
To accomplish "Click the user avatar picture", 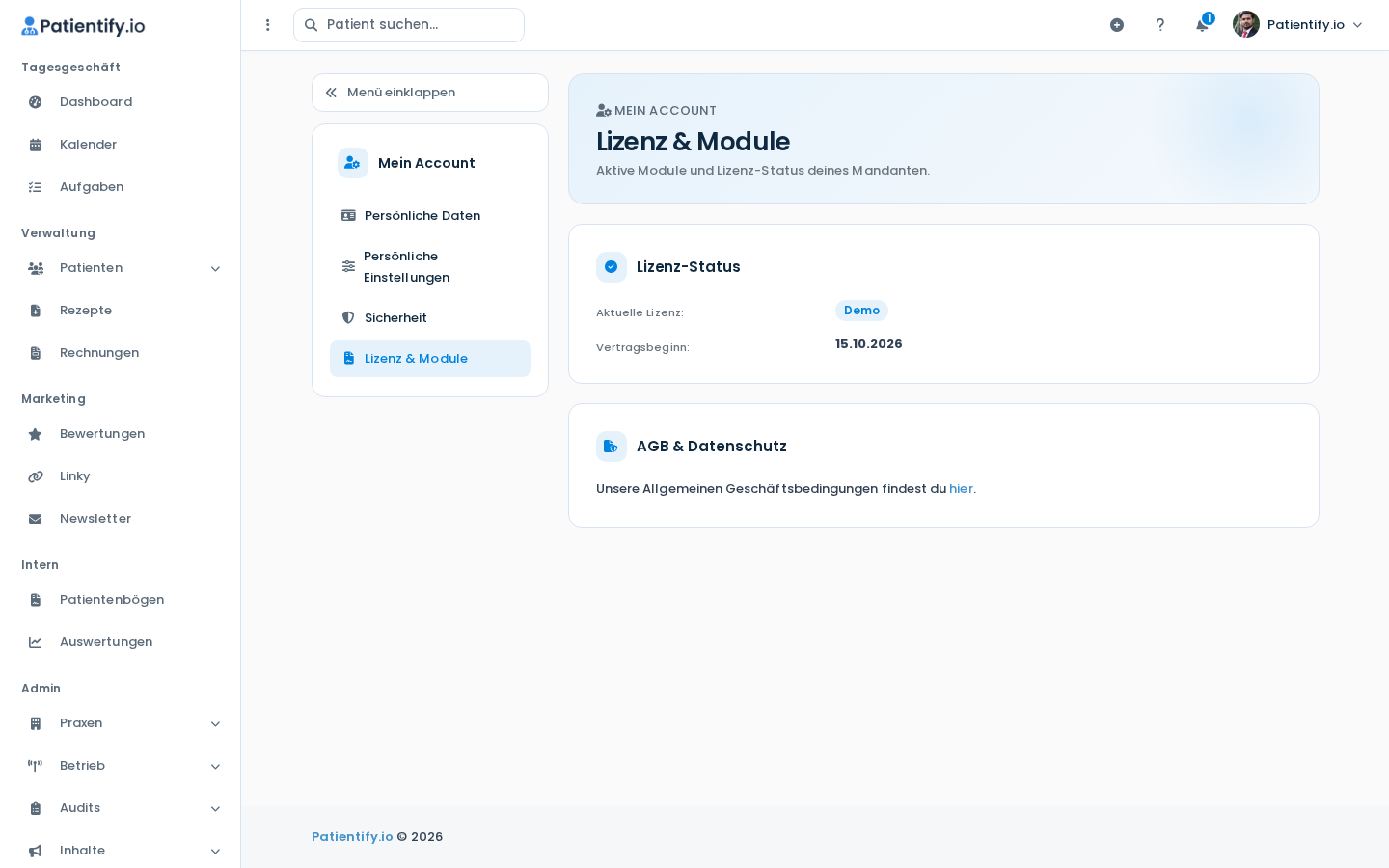I will pos(1246,24).
